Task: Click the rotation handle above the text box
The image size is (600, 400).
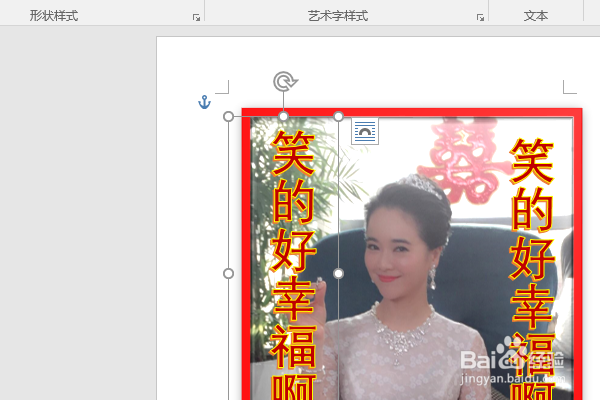Action: [x=285, y=82]
